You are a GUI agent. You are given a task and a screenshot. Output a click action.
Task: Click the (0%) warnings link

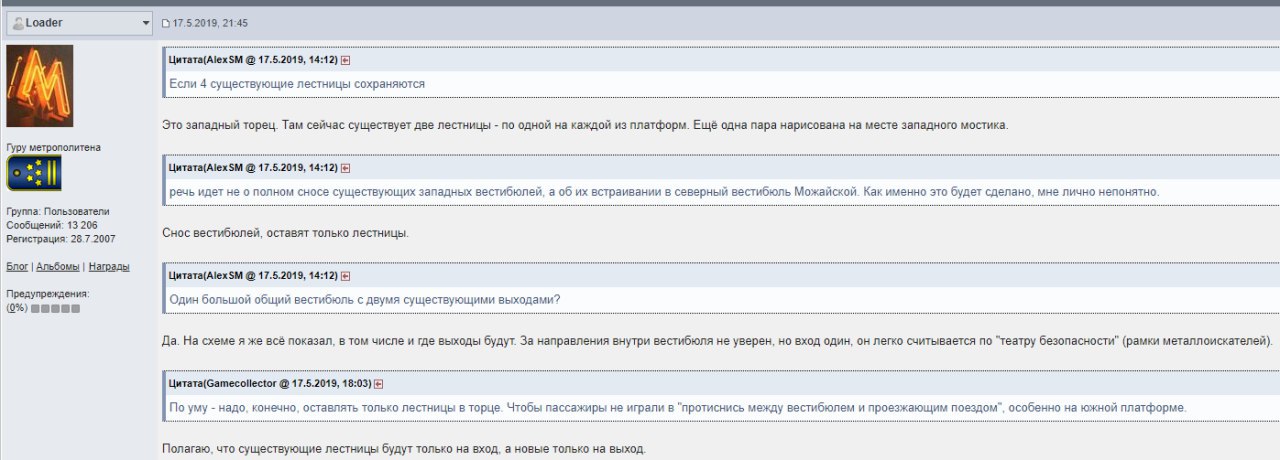click(17, 308)
